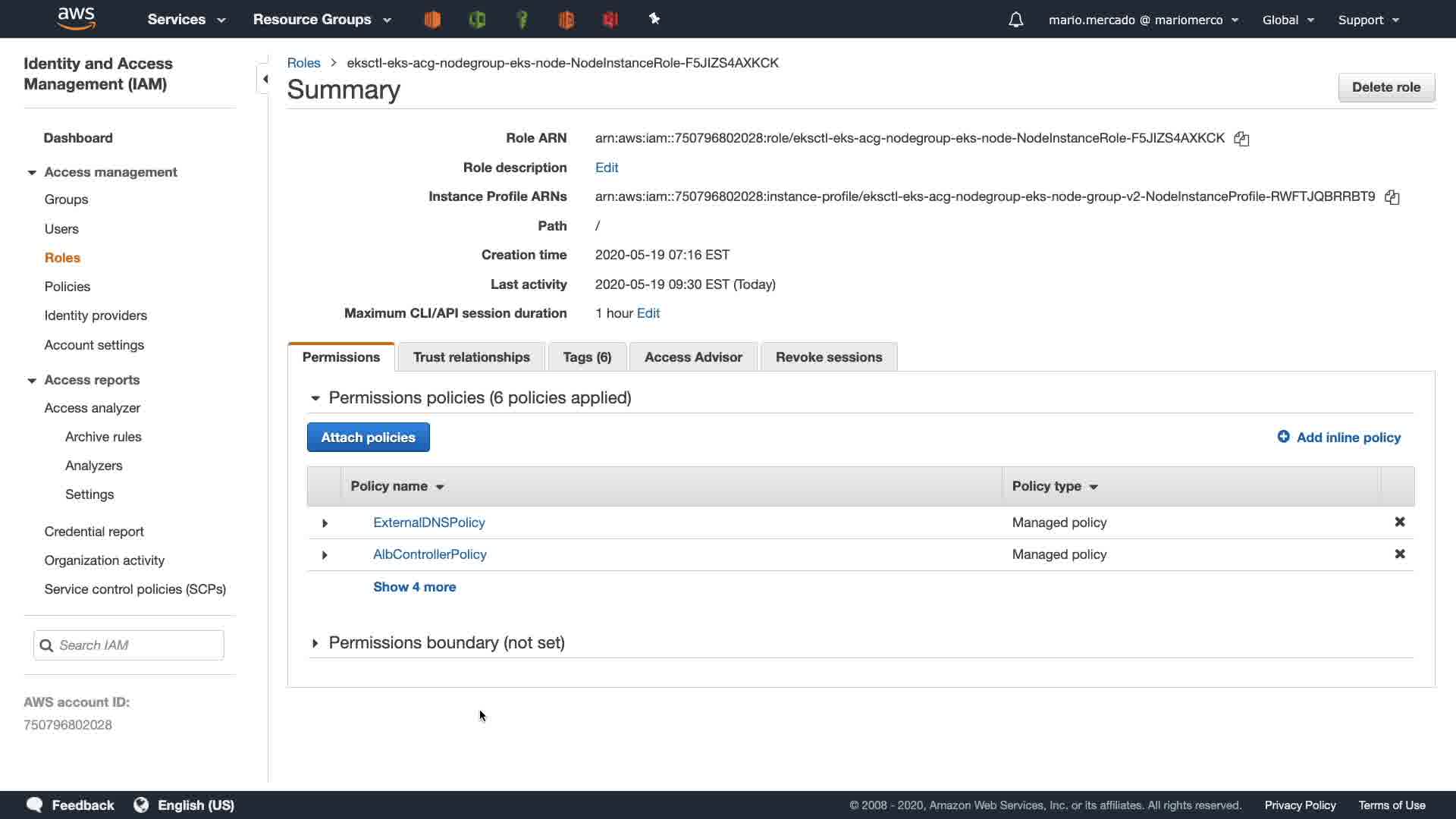Open the Global region dropdown
Screen dimensions: 1456x819
click(x=1288, y=20)
